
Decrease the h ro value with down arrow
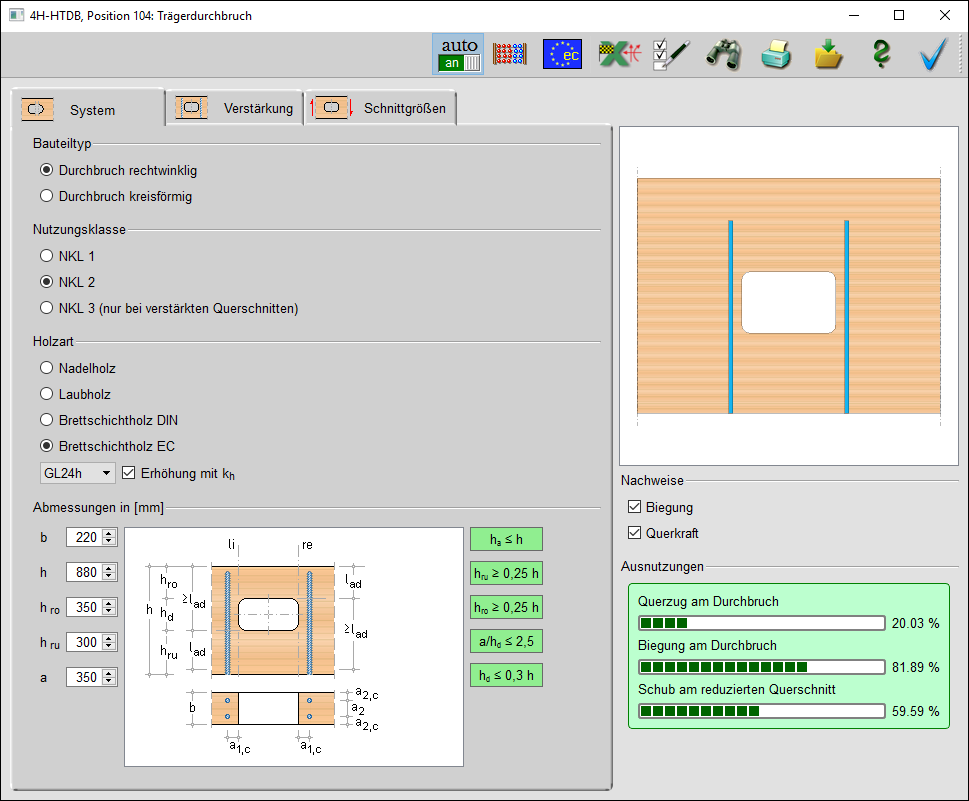[x=109, y=611]
